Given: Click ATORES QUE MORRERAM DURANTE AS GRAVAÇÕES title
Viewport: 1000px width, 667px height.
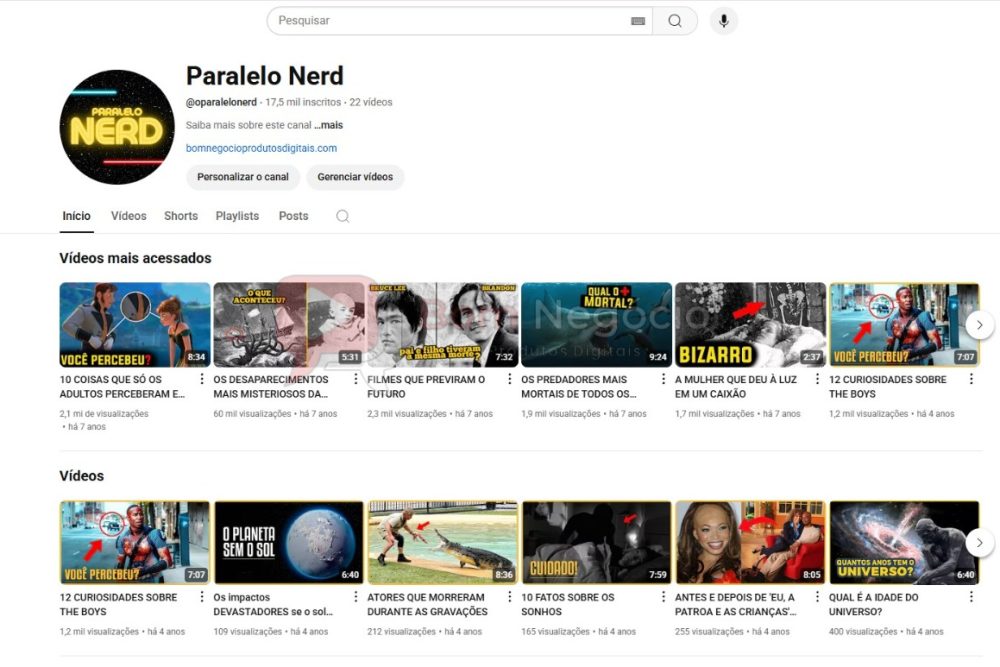Looking at the screenshot, I should tap(427, 605).
